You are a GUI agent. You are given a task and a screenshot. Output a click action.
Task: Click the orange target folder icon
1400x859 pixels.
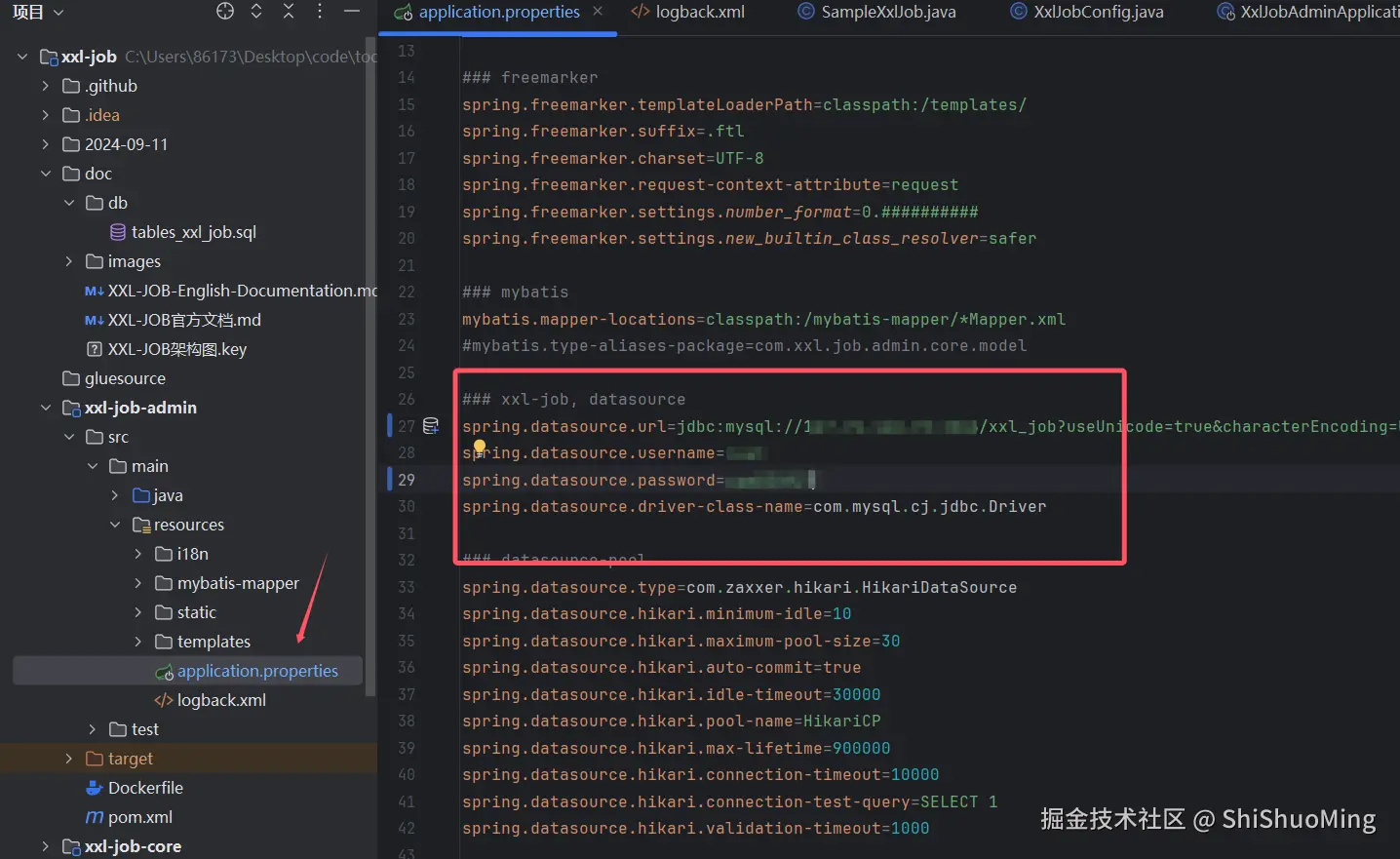pyautogui.click(x=95, y=759)
